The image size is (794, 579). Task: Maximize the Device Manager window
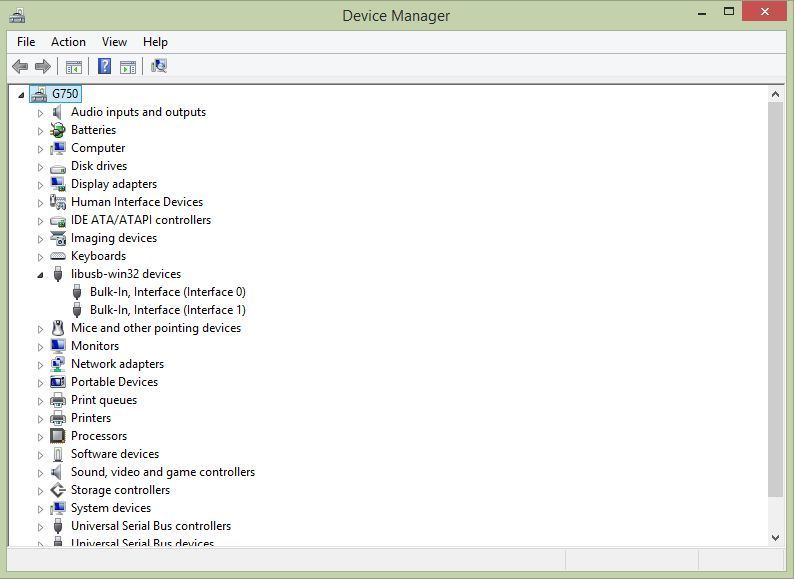[729, 12]
